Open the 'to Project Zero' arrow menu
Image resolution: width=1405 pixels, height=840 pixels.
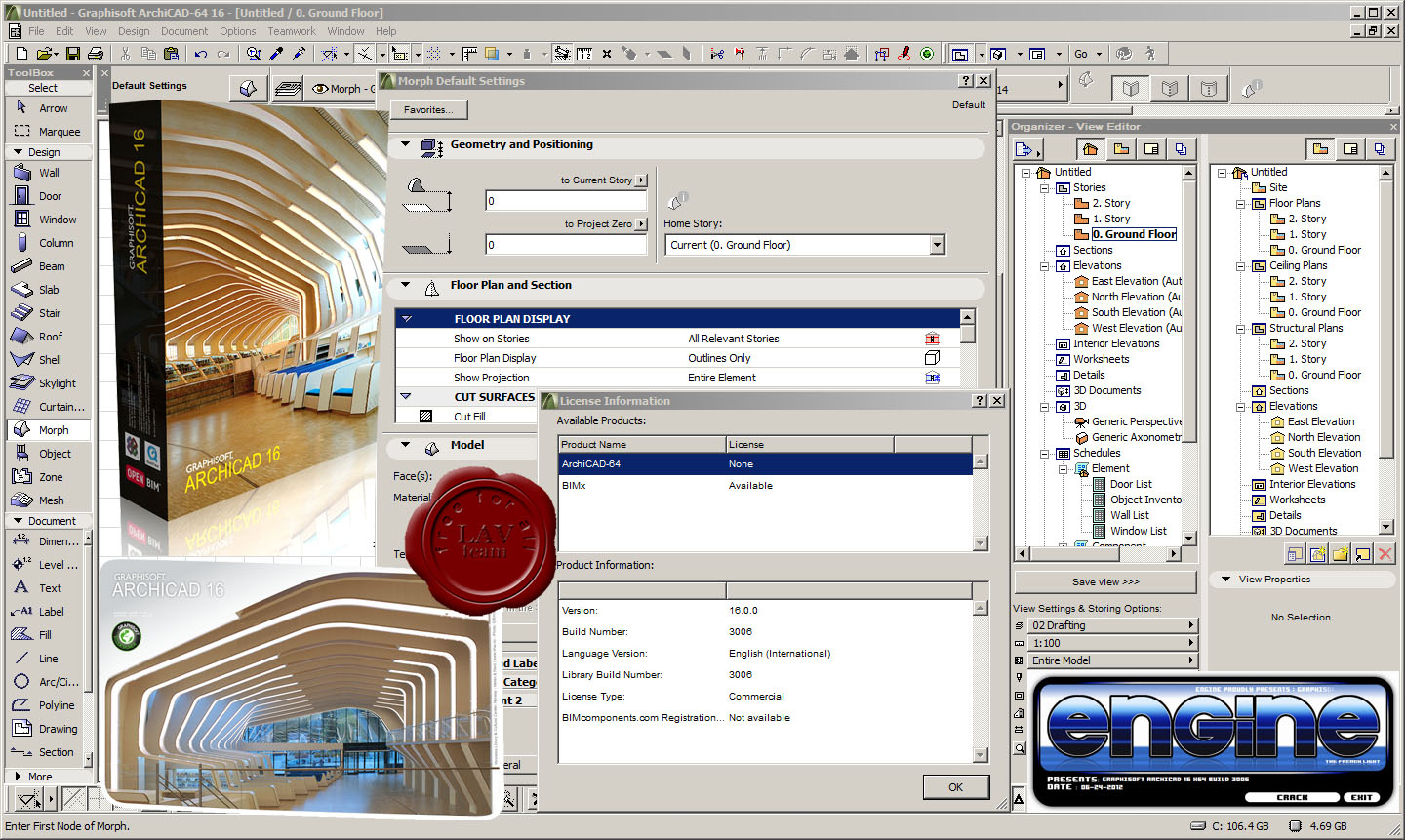(641, 224)
